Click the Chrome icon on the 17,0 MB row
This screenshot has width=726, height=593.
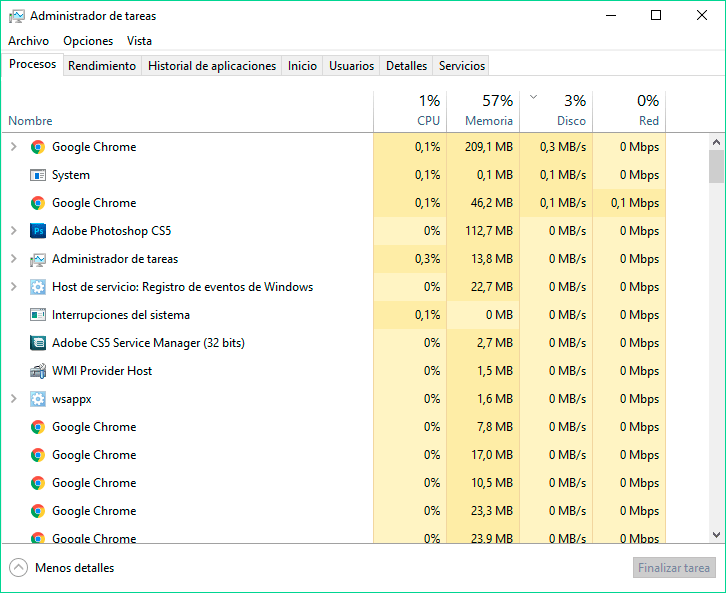tap(38, 455)
